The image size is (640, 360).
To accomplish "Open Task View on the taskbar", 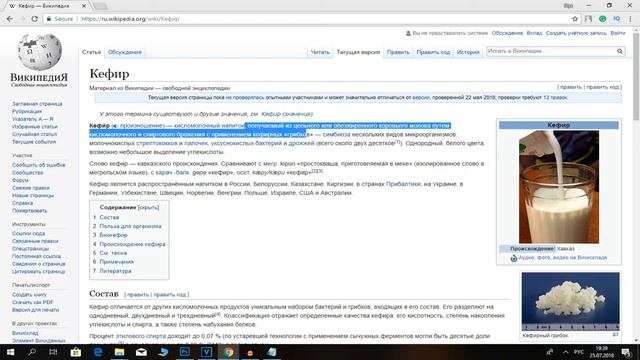I will (x=53, y=352).
